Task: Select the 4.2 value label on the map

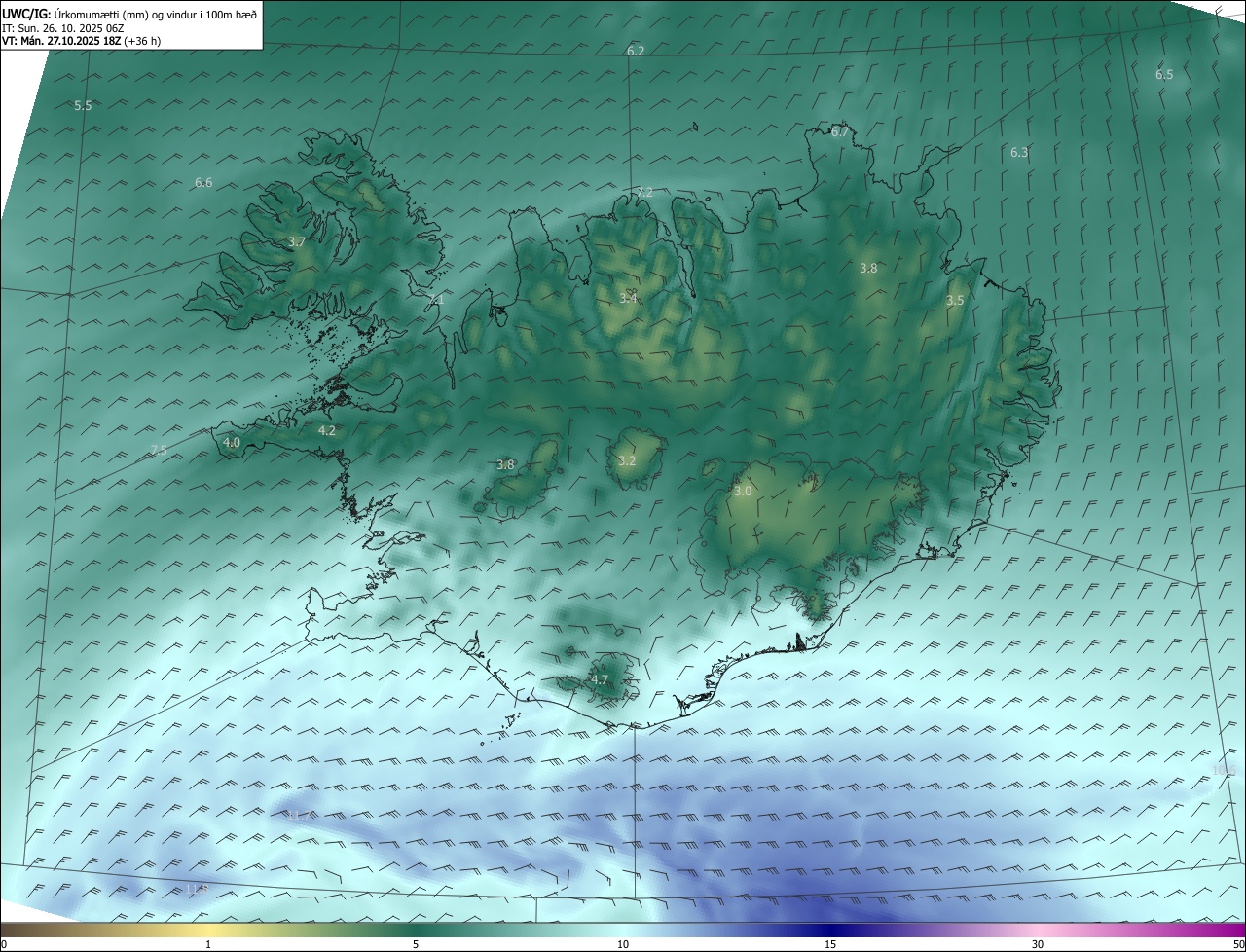Action: tap(327, 430)
